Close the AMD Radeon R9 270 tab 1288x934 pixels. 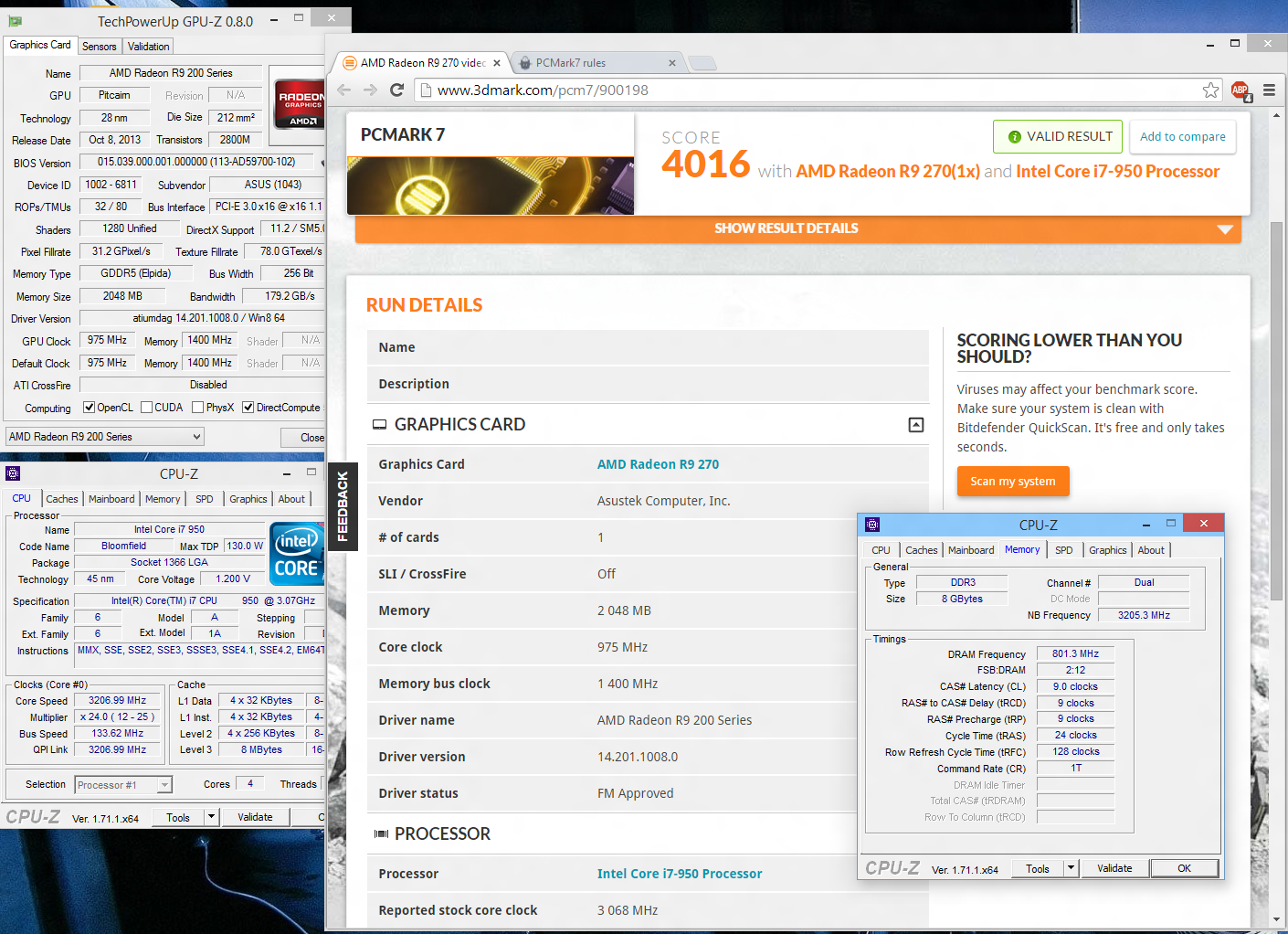(497, 63)
